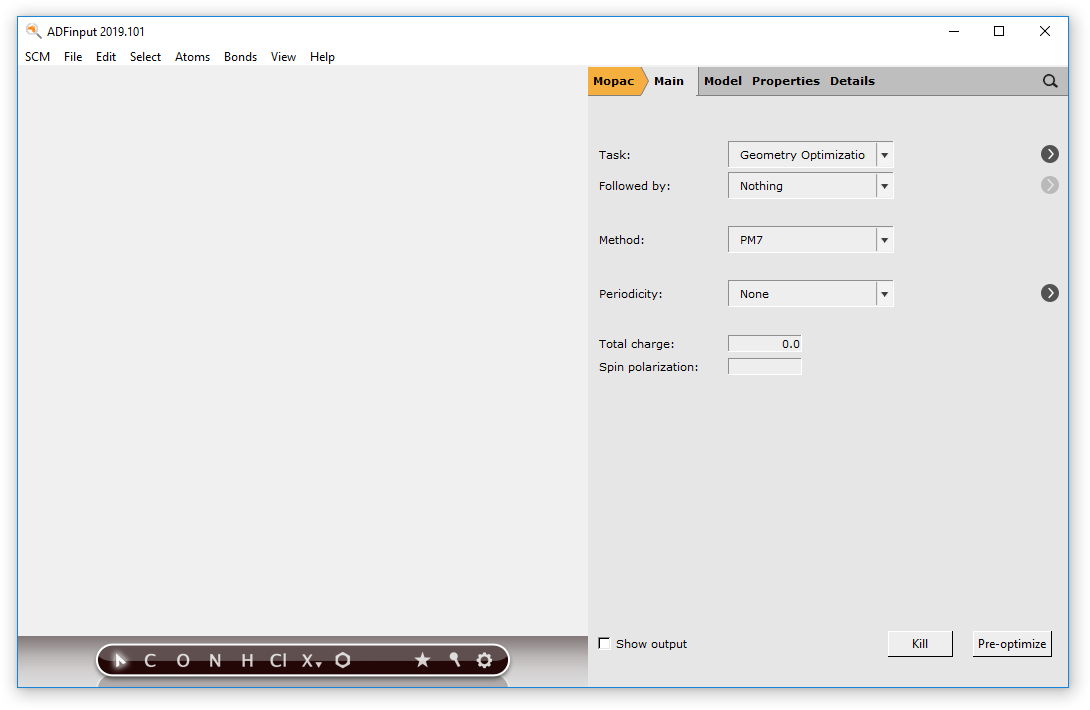Open the Task dropdown
The height and width of the screenshot is (710, 1090).
pos(811,154)
